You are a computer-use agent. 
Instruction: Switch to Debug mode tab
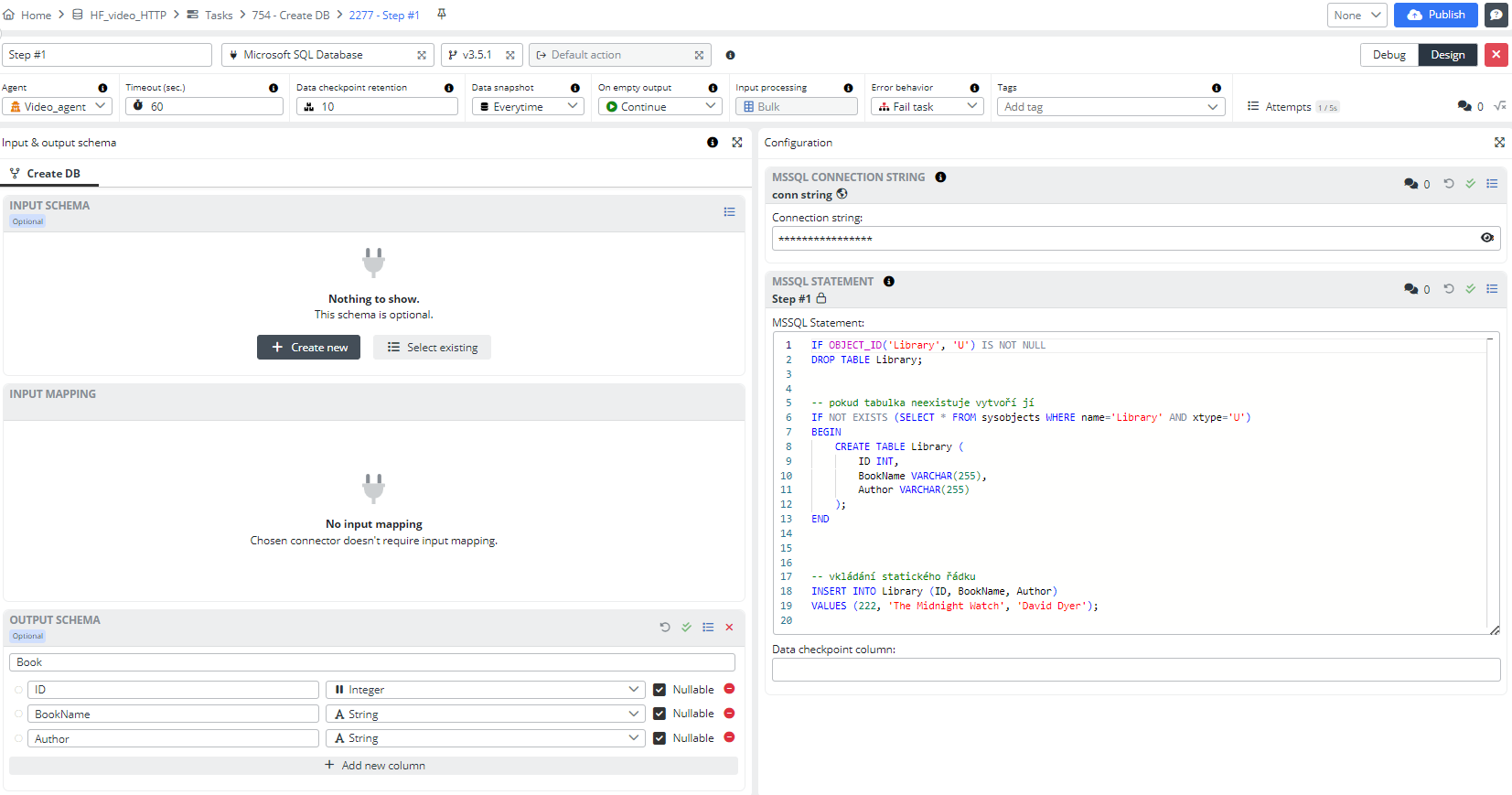tap(1389, 55)
